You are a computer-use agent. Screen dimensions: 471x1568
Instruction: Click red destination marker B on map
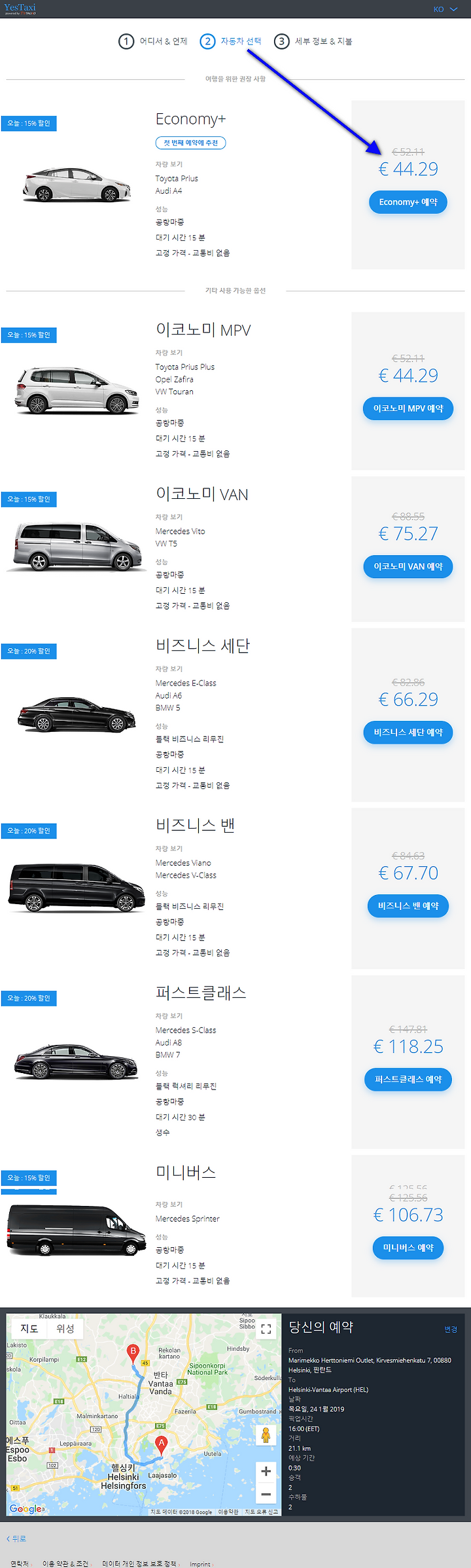133,1352
